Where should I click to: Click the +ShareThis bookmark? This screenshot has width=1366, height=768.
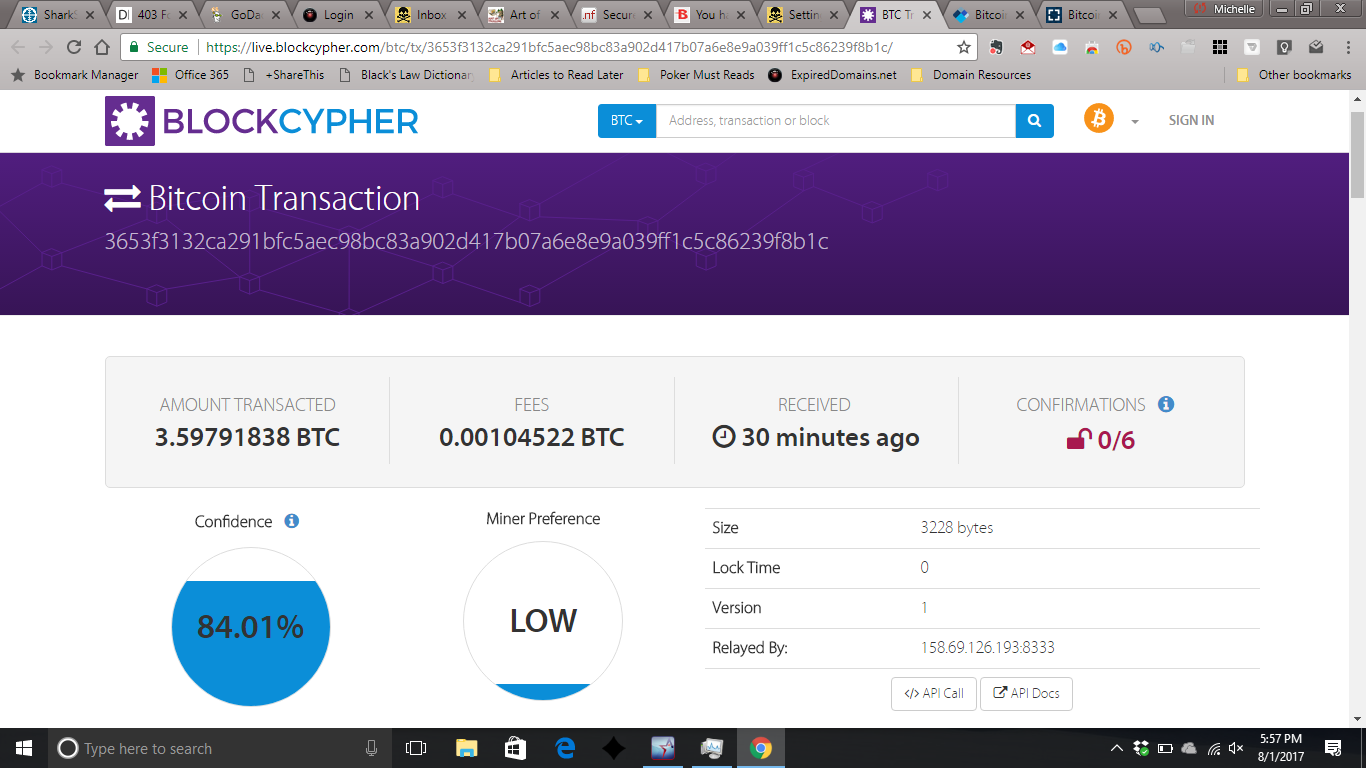[x=284, y=75]
